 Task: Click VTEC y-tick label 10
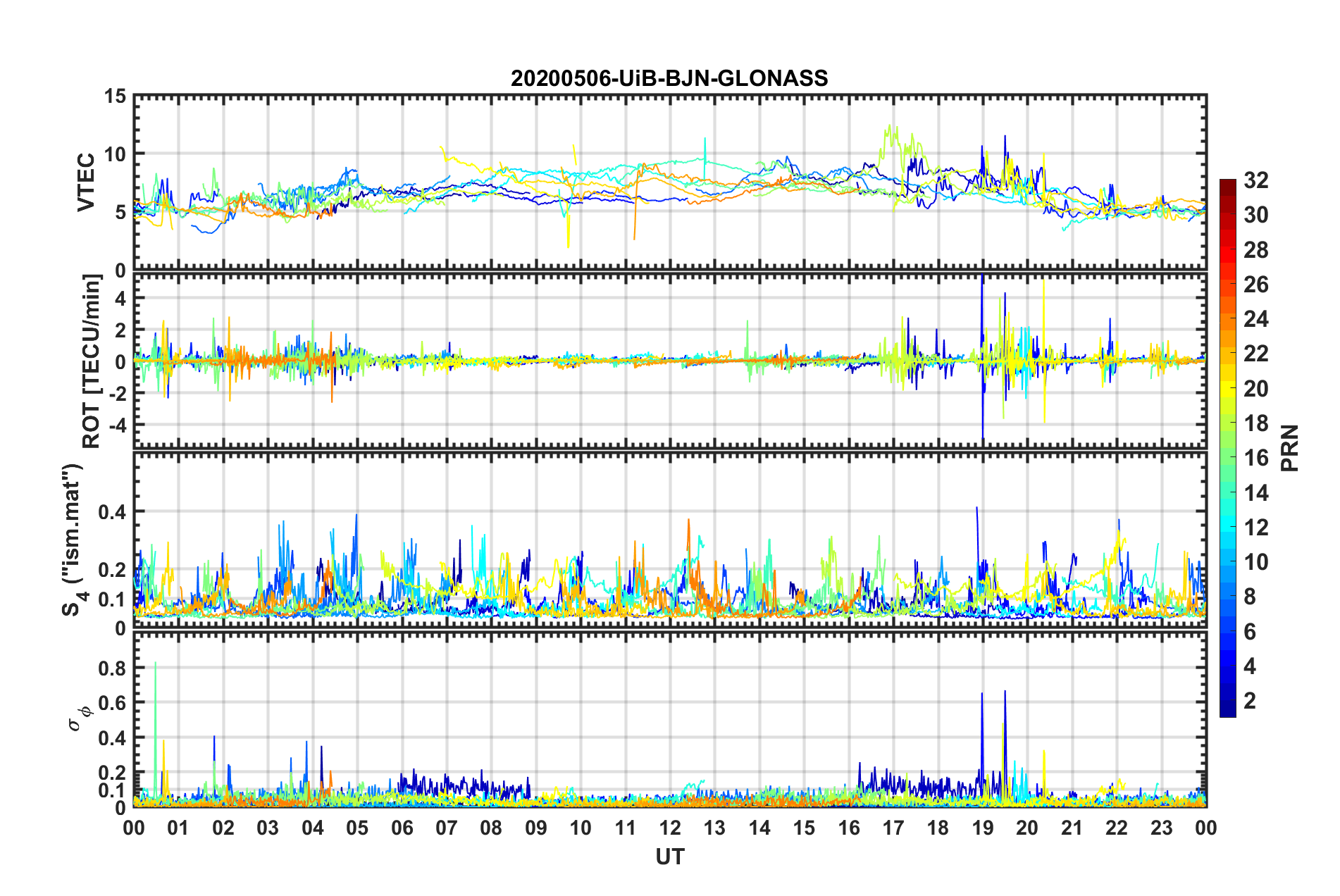coord(116,154)
